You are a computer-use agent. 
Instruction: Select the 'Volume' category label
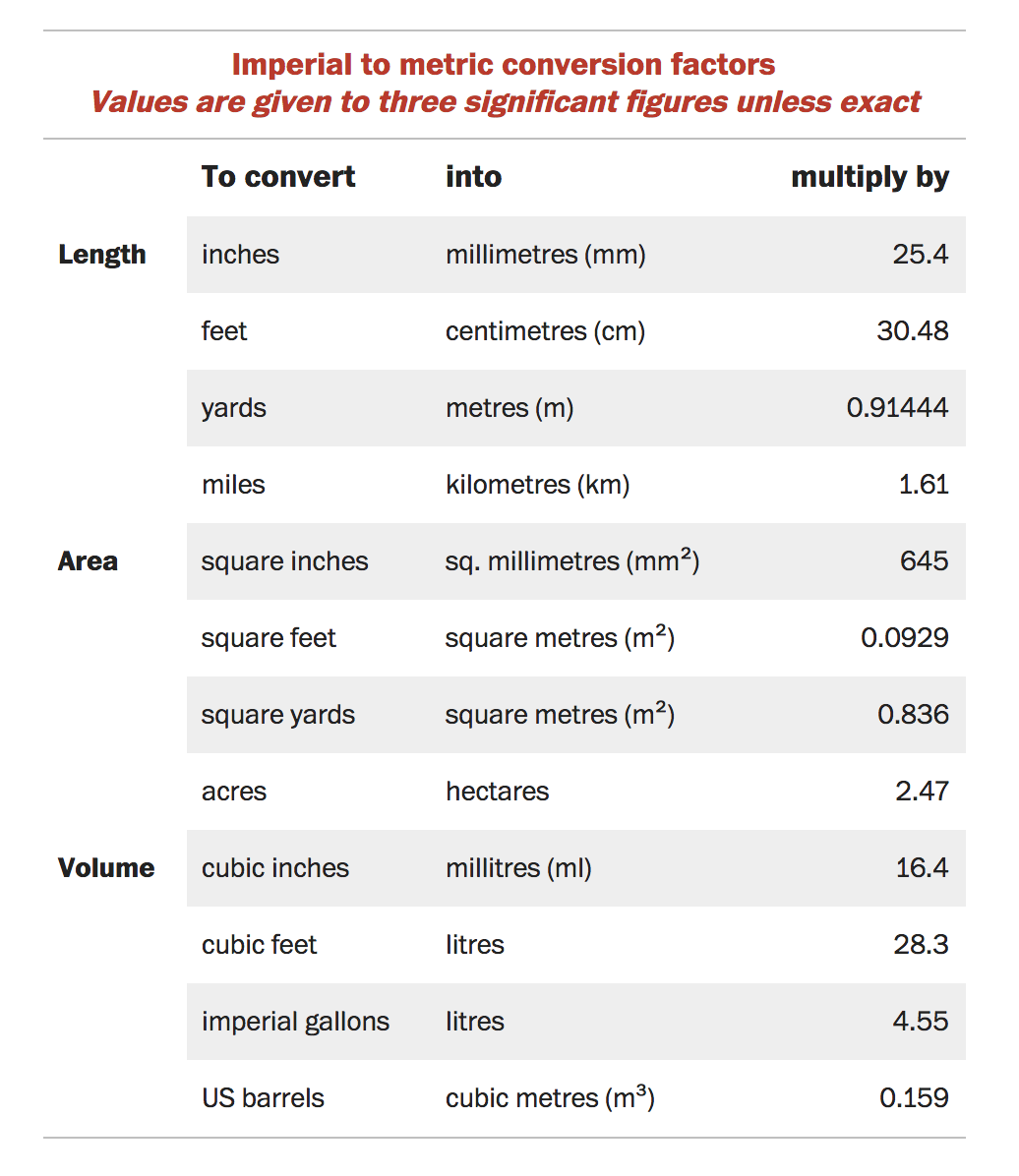(x=106, y=868)
